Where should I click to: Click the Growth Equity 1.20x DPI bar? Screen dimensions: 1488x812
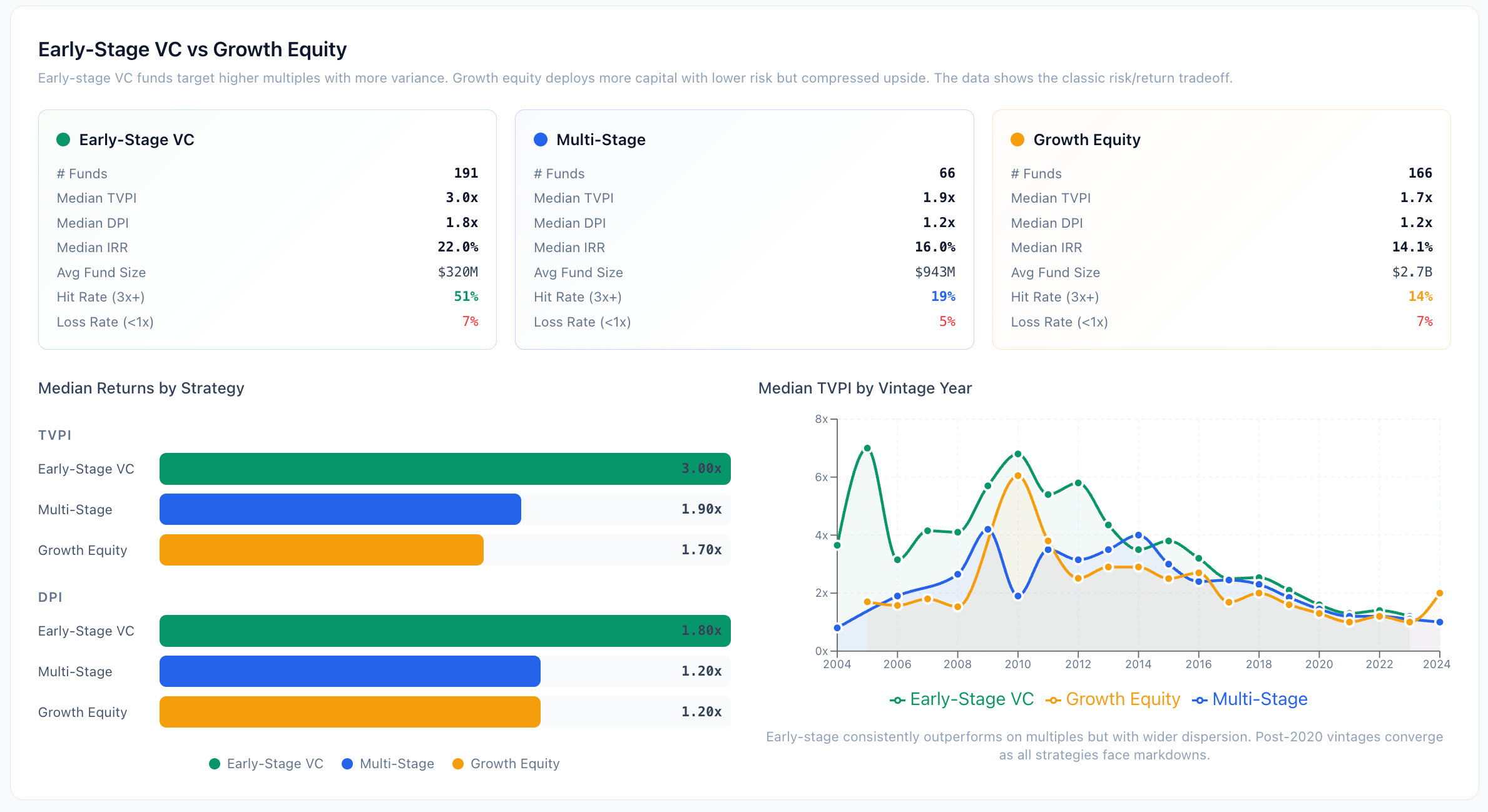coord(350,712)
